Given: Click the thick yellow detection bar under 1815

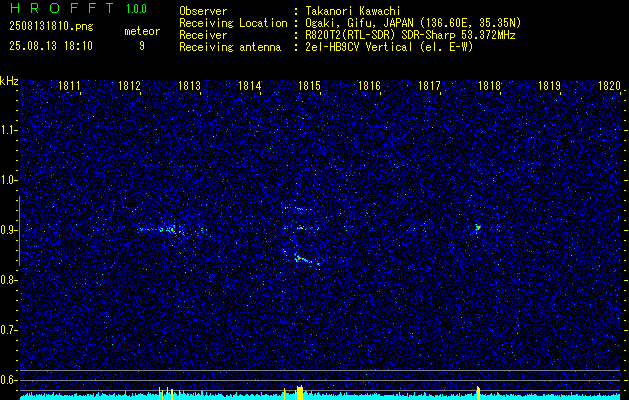Looking at the screenshot, I should click(x=300, y=393).
